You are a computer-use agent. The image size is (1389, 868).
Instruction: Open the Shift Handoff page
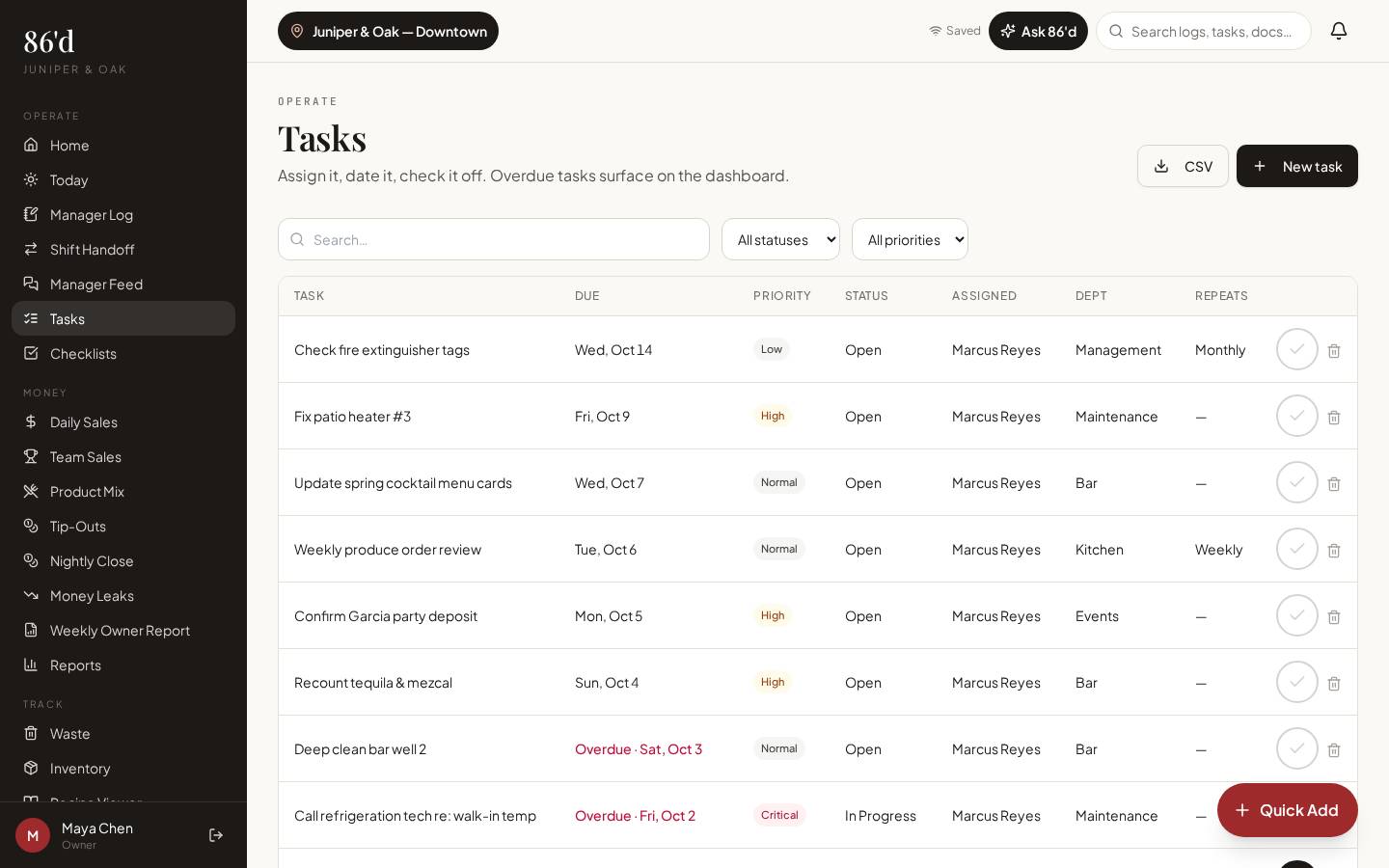(x=123, y=249)
